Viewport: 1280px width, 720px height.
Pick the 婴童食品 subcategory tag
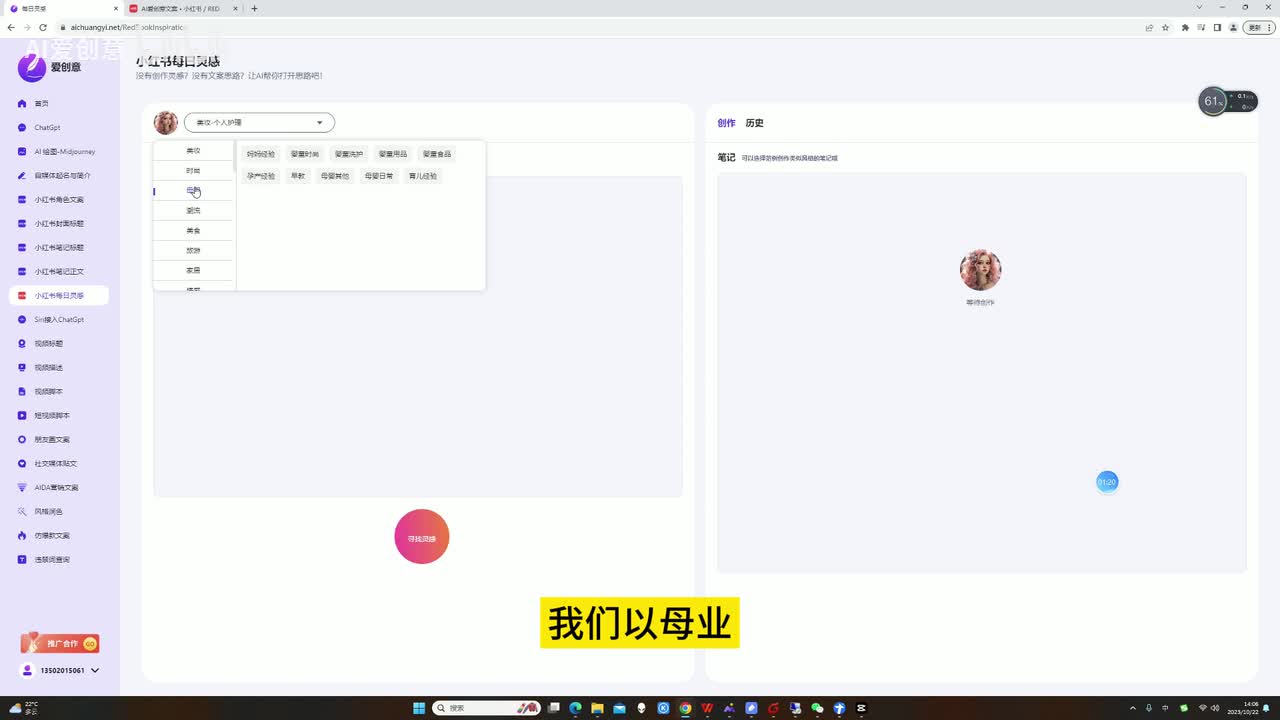coord(437,154)
